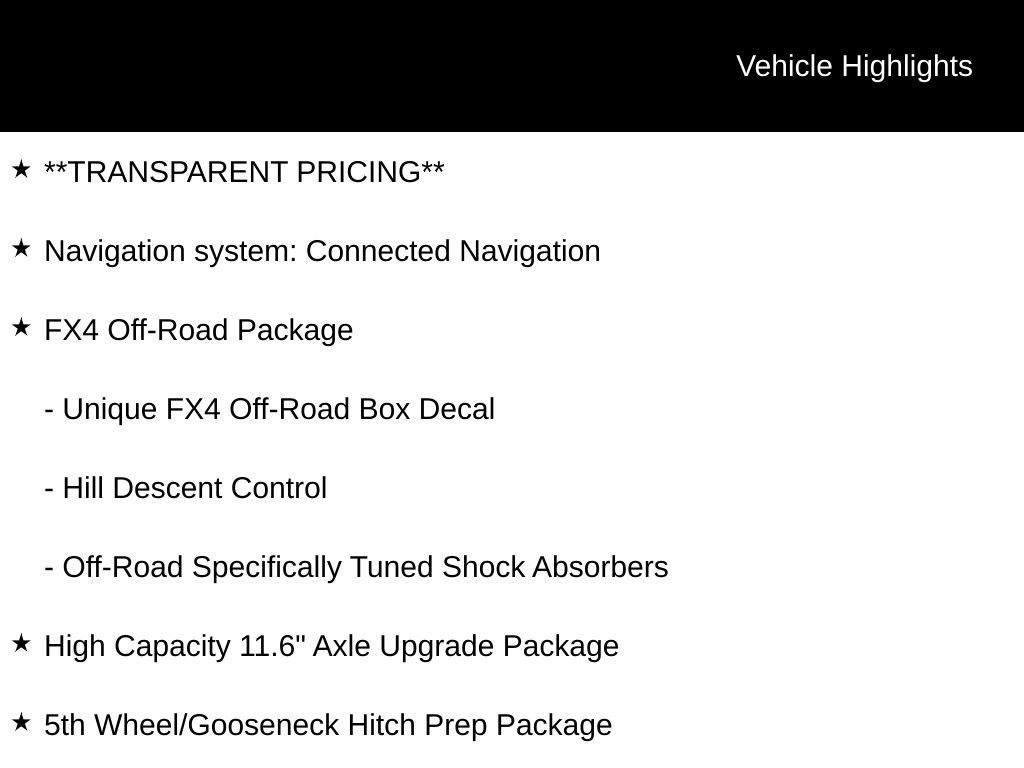Viewport: 1024px width, 768px height.
Task: Click Off-Road Specifically Tuned Shock Absorbers
Action: pyautogui.click(x=356, y=568)
